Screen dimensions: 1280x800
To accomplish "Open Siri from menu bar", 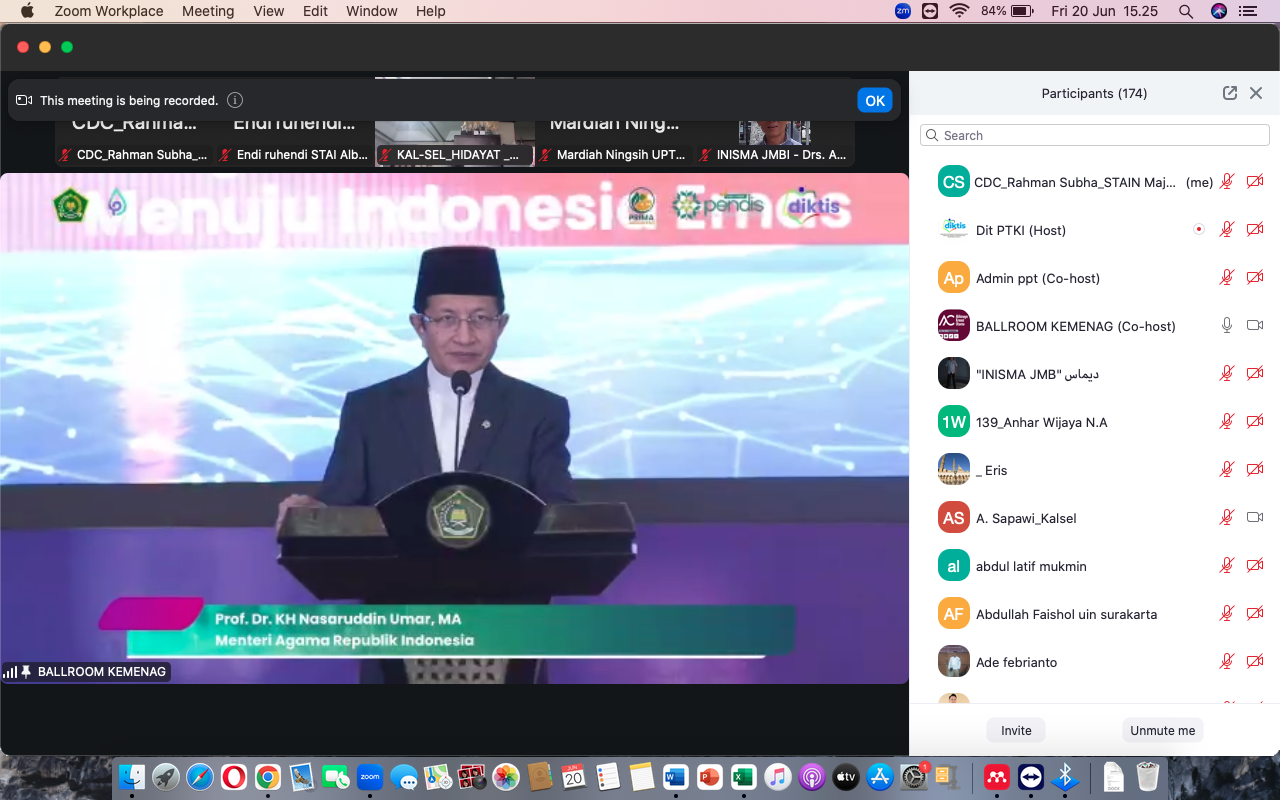I will point(1218,11).
